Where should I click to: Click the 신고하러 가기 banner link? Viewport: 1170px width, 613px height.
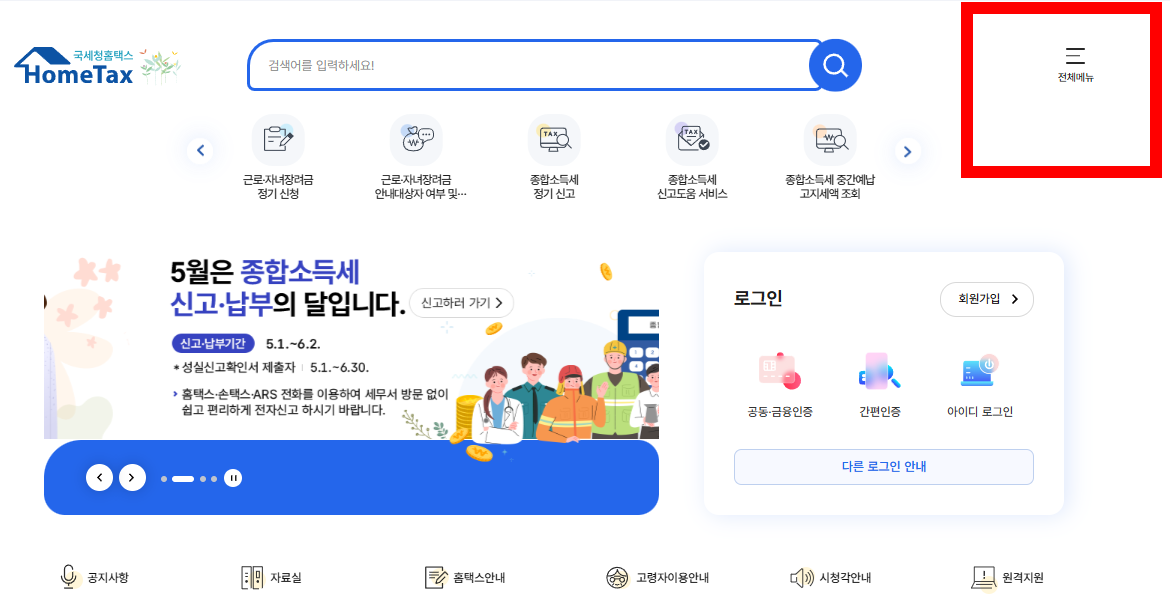tap(461, 303)
